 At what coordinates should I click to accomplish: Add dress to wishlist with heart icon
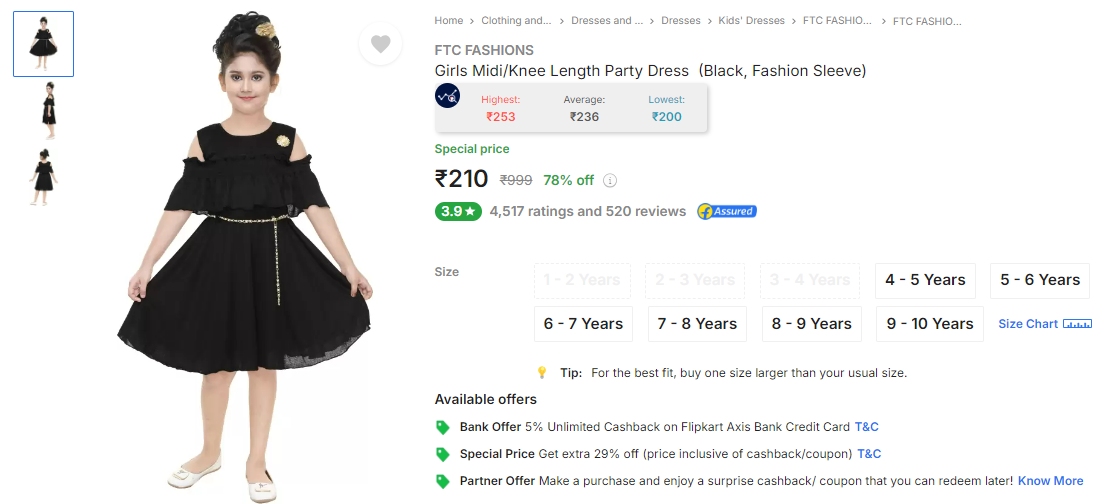pos(380,44)
